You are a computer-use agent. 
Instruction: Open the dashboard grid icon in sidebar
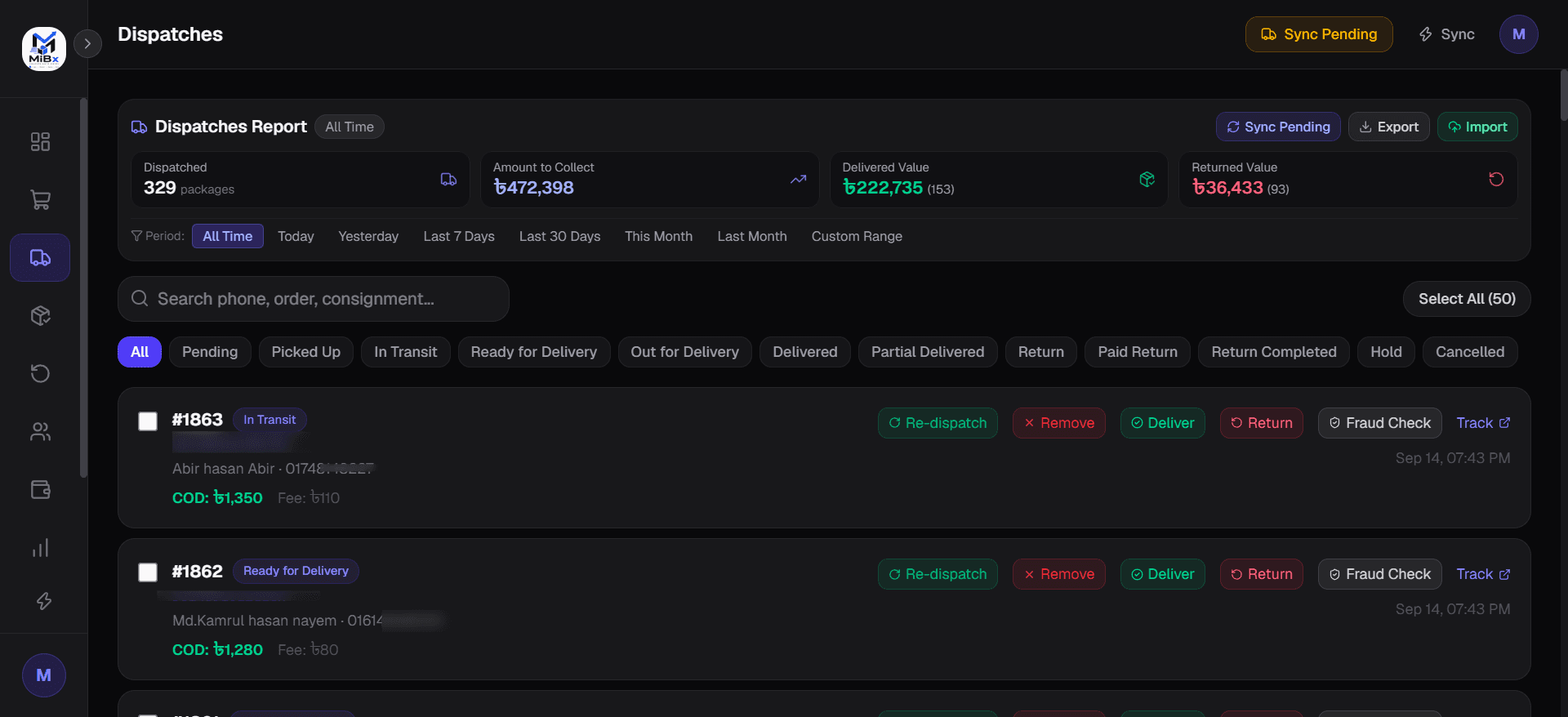click(40, 142)
